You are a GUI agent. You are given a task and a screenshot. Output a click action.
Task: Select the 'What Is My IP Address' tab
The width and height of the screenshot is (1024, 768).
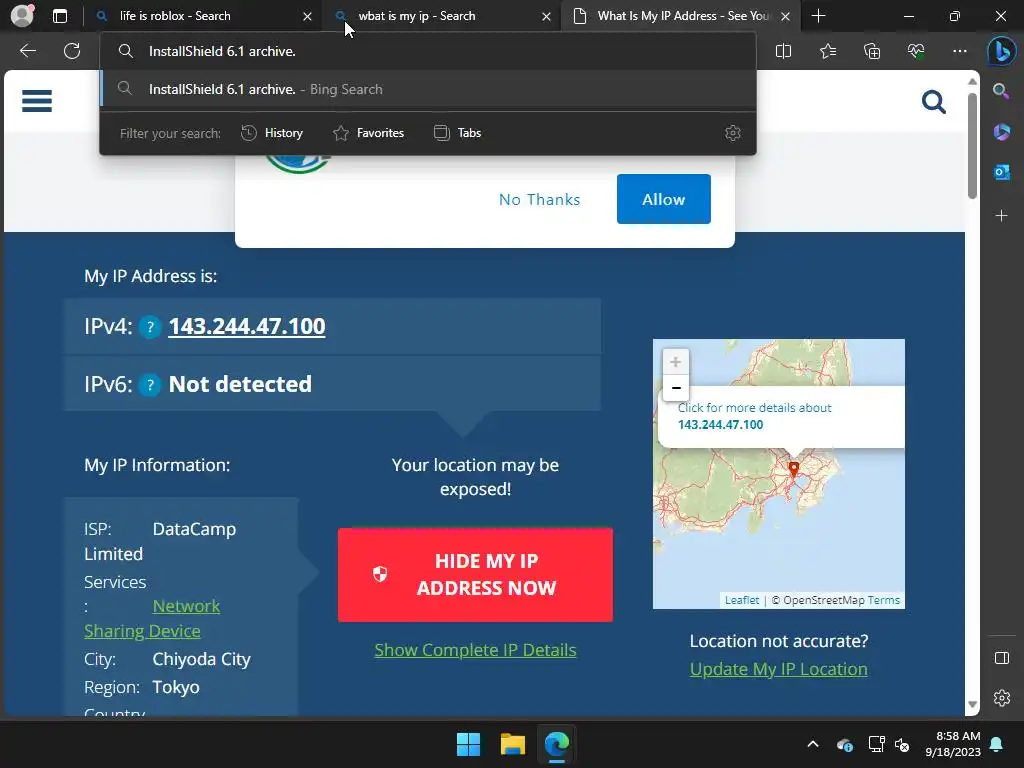tap(679, 16)
